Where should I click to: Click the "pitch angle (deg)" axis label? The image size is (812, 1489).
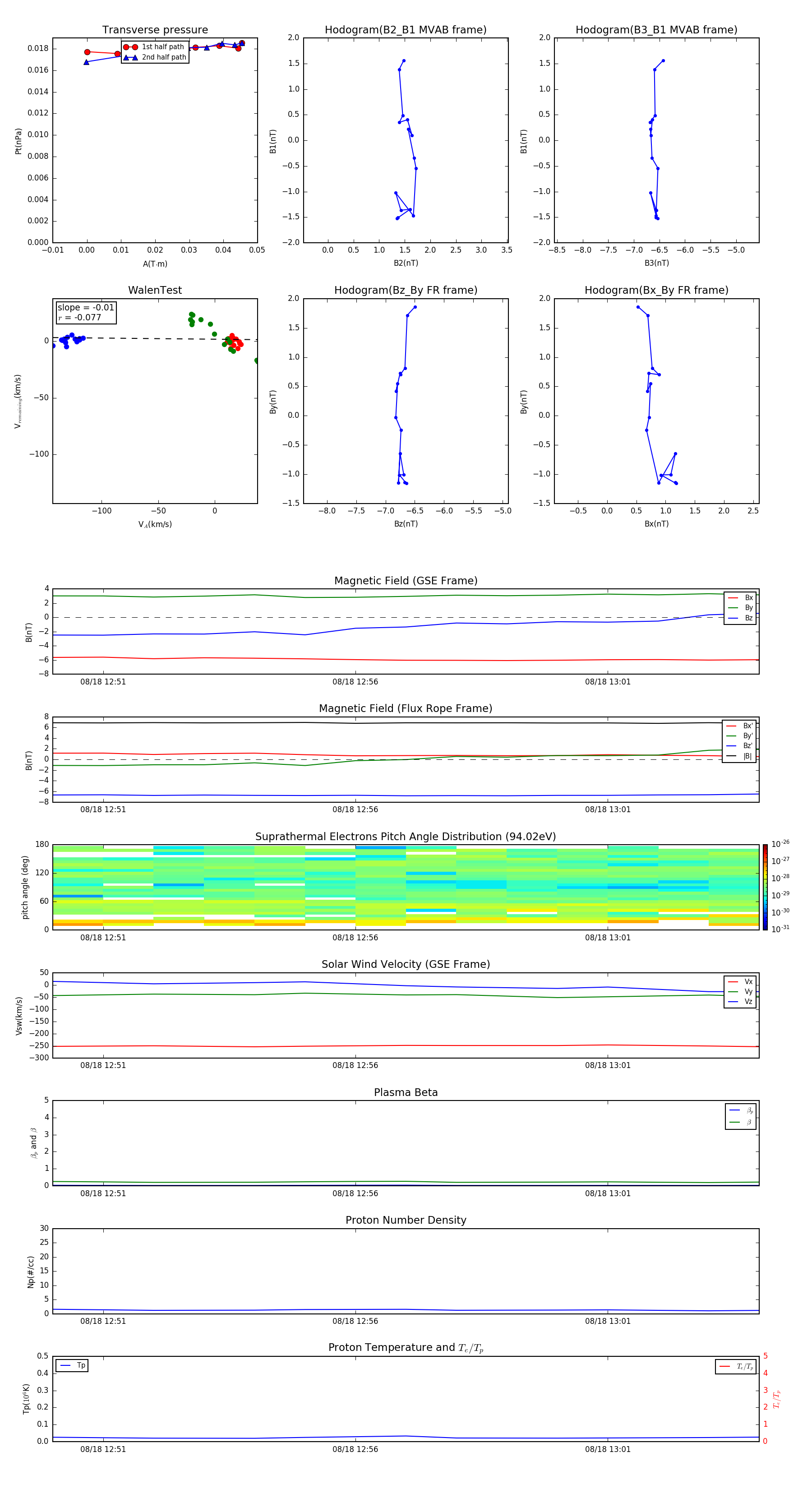coord(25,887)
